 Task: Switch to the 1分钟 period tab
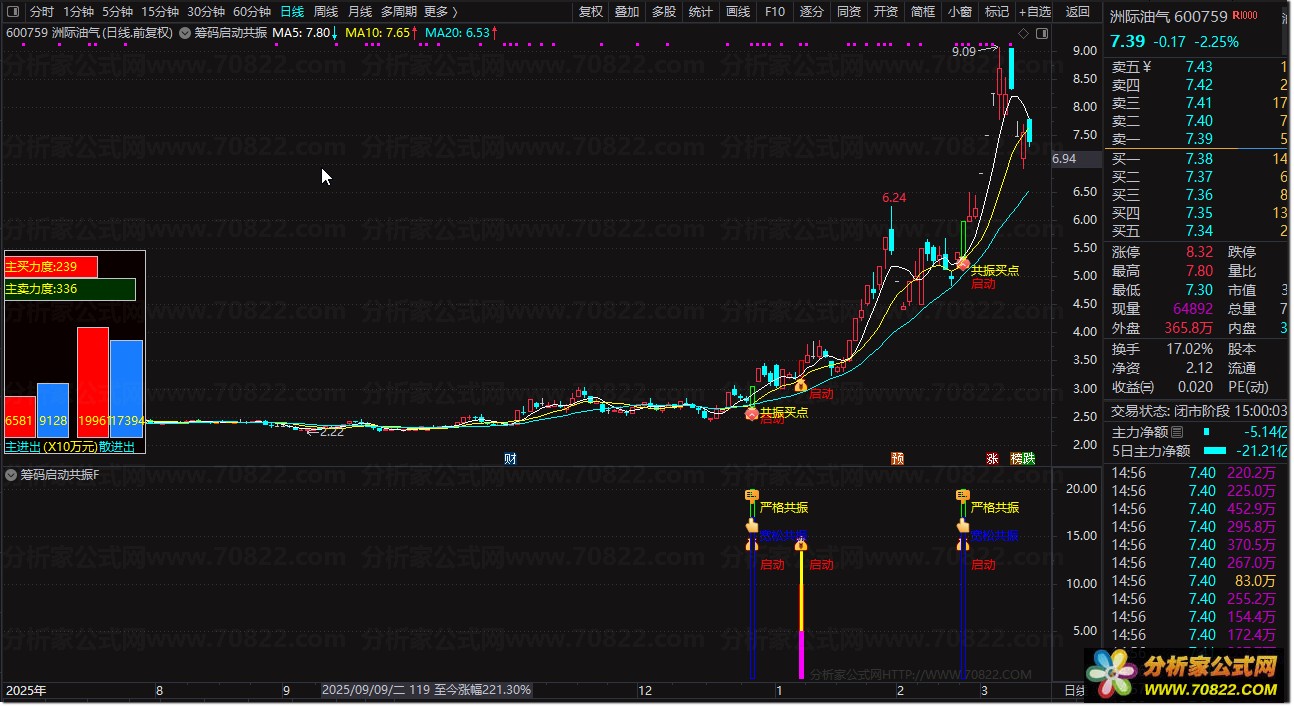click(78, 12)
